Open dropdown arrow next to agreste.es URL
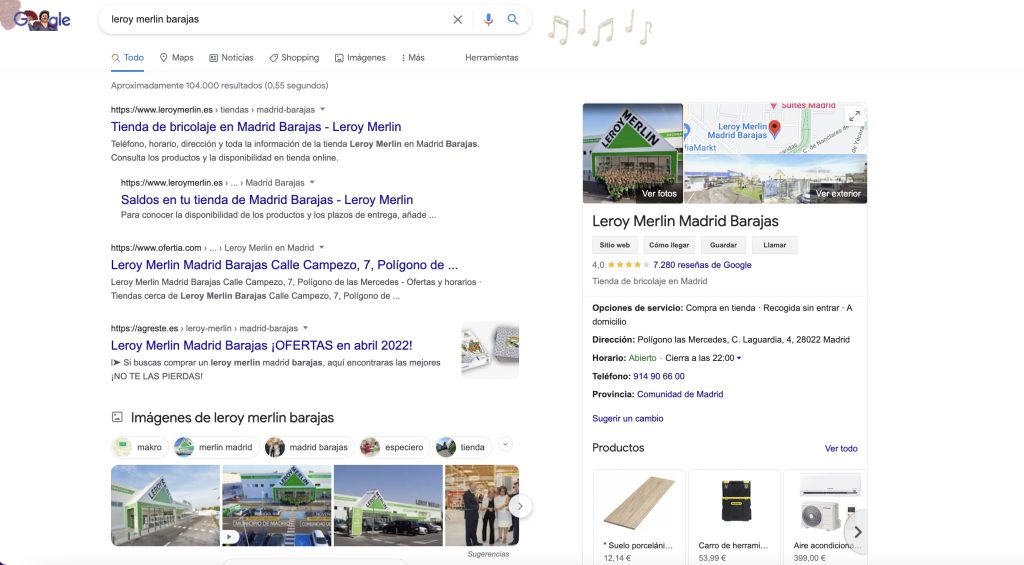This screenshot has height=565, width=1024. pyautogui.click(x=306, y=328)
